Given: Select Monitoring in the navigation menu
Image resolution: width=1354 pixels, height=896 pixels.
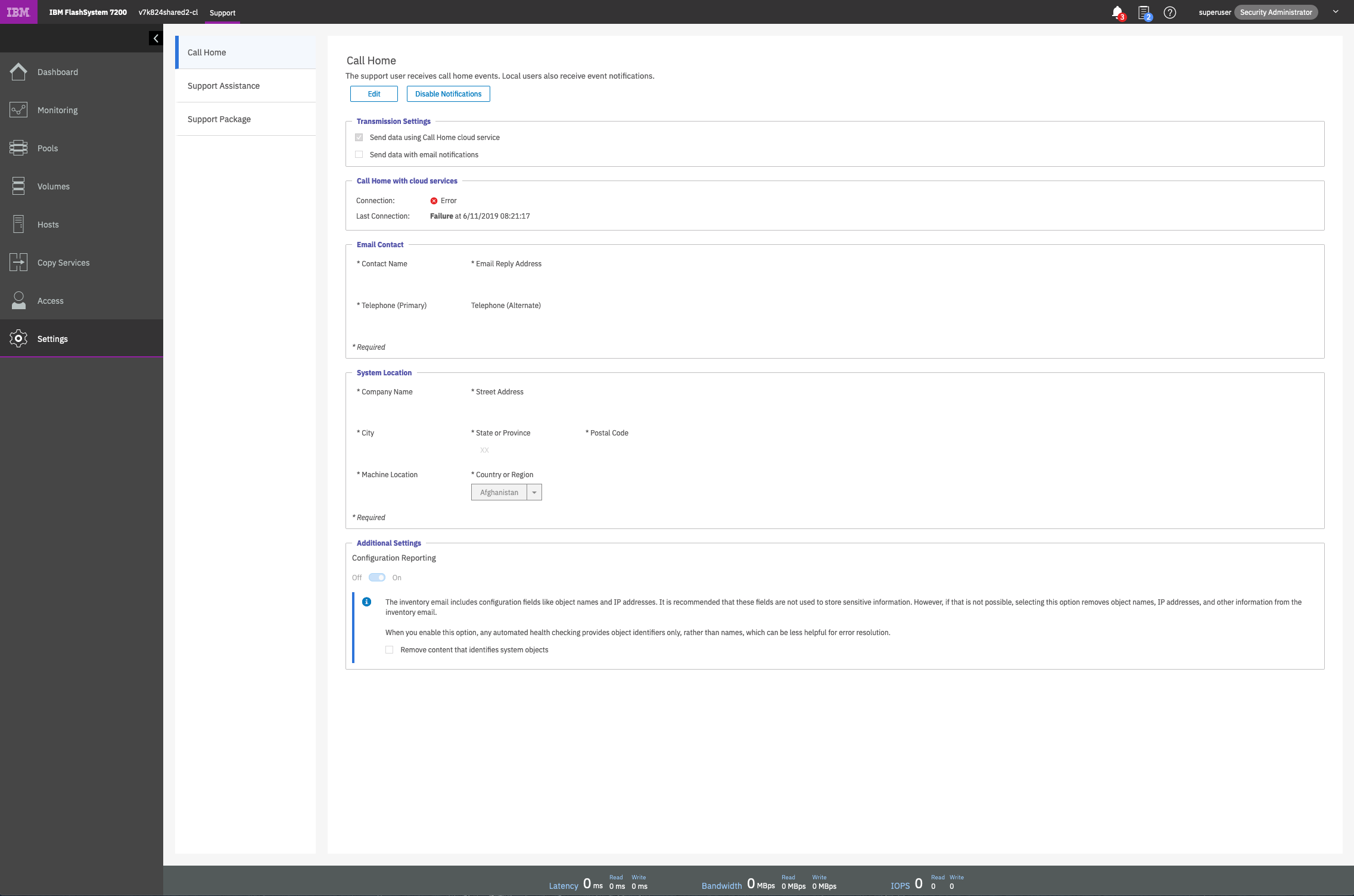Looking at the screenshot, I should click(x=82, y=110).
